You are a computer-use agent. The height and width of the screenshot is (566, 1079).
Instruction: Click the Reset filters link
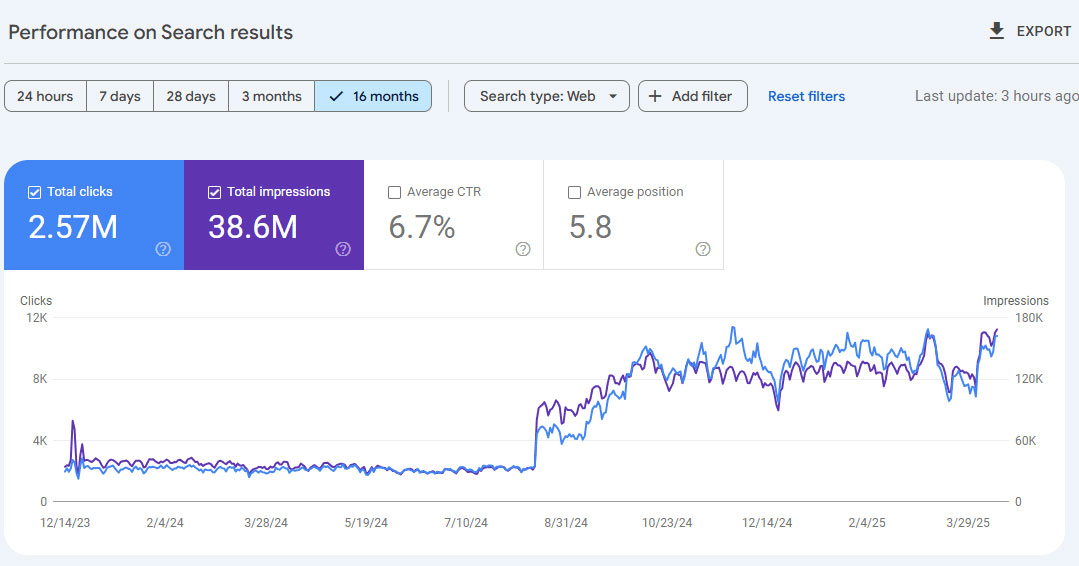806,96
